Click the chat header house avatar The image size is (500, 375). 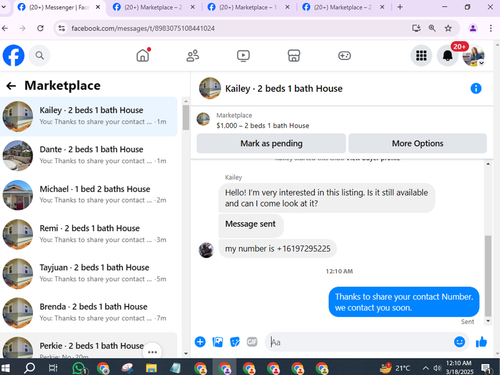[210, 88]
